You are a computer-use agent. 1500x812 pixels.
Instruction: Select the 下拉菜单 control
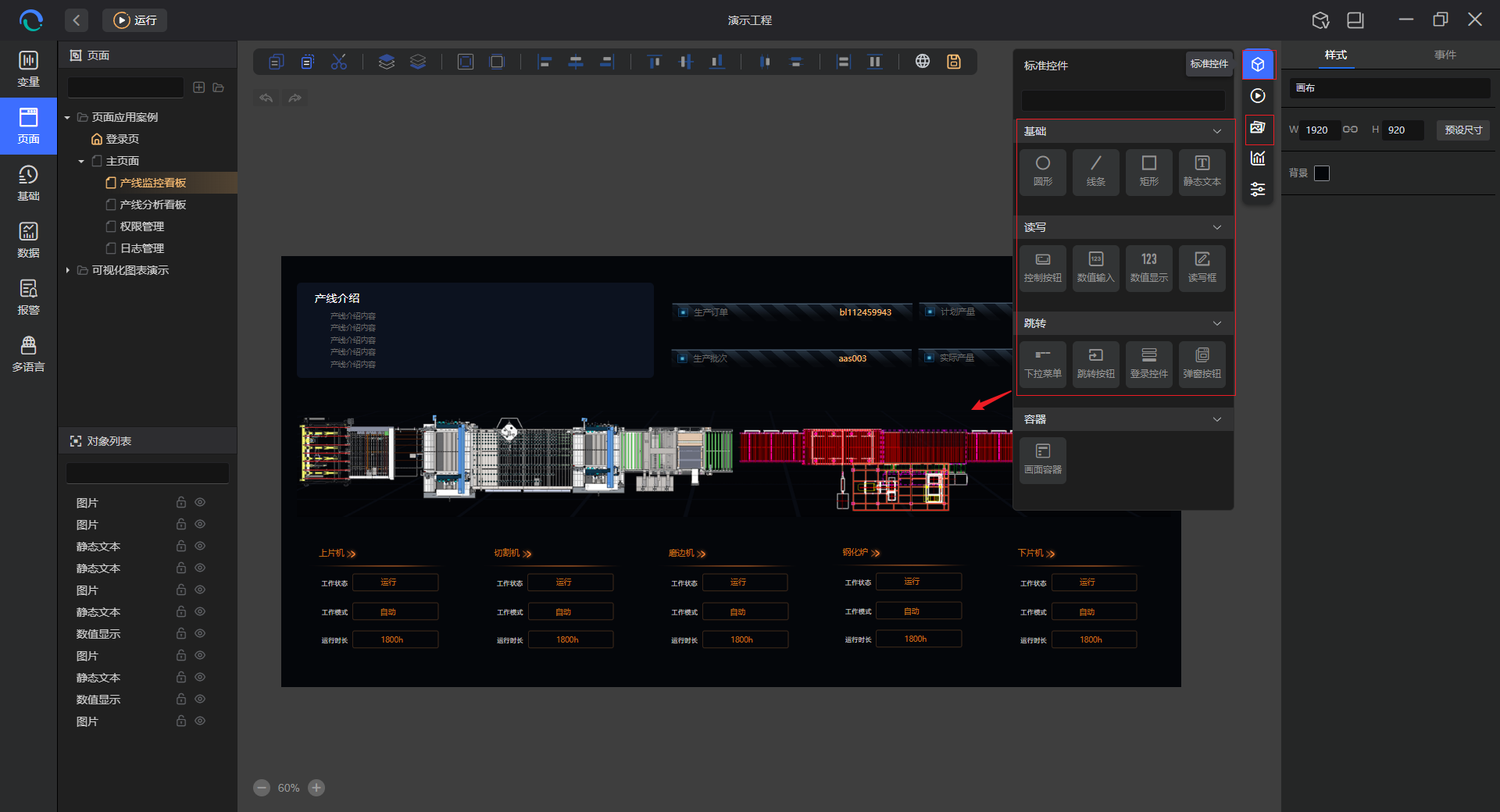(1043, 364)
